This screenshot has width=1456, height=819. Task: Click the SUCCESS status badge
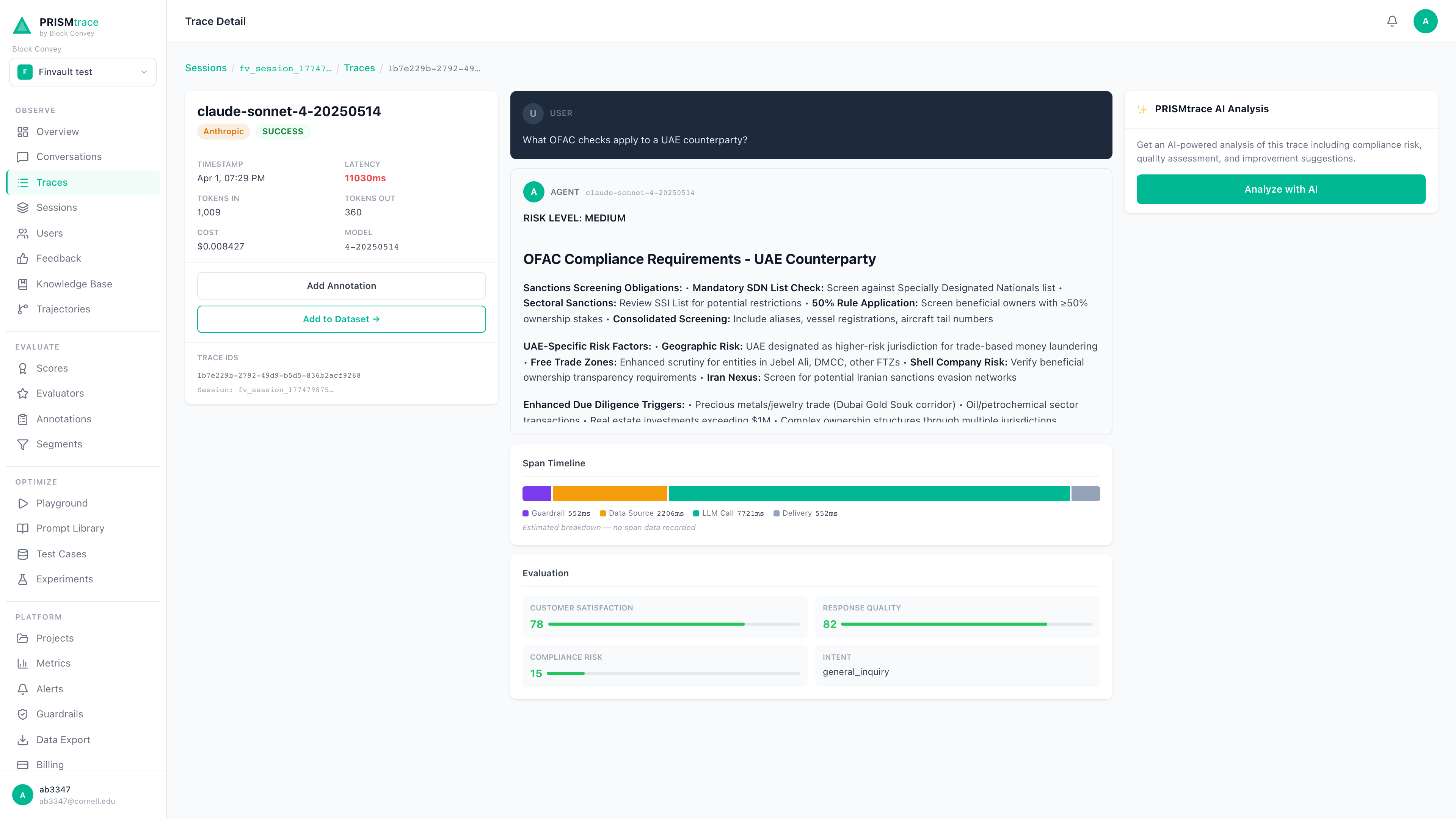(x=282, y=131)
